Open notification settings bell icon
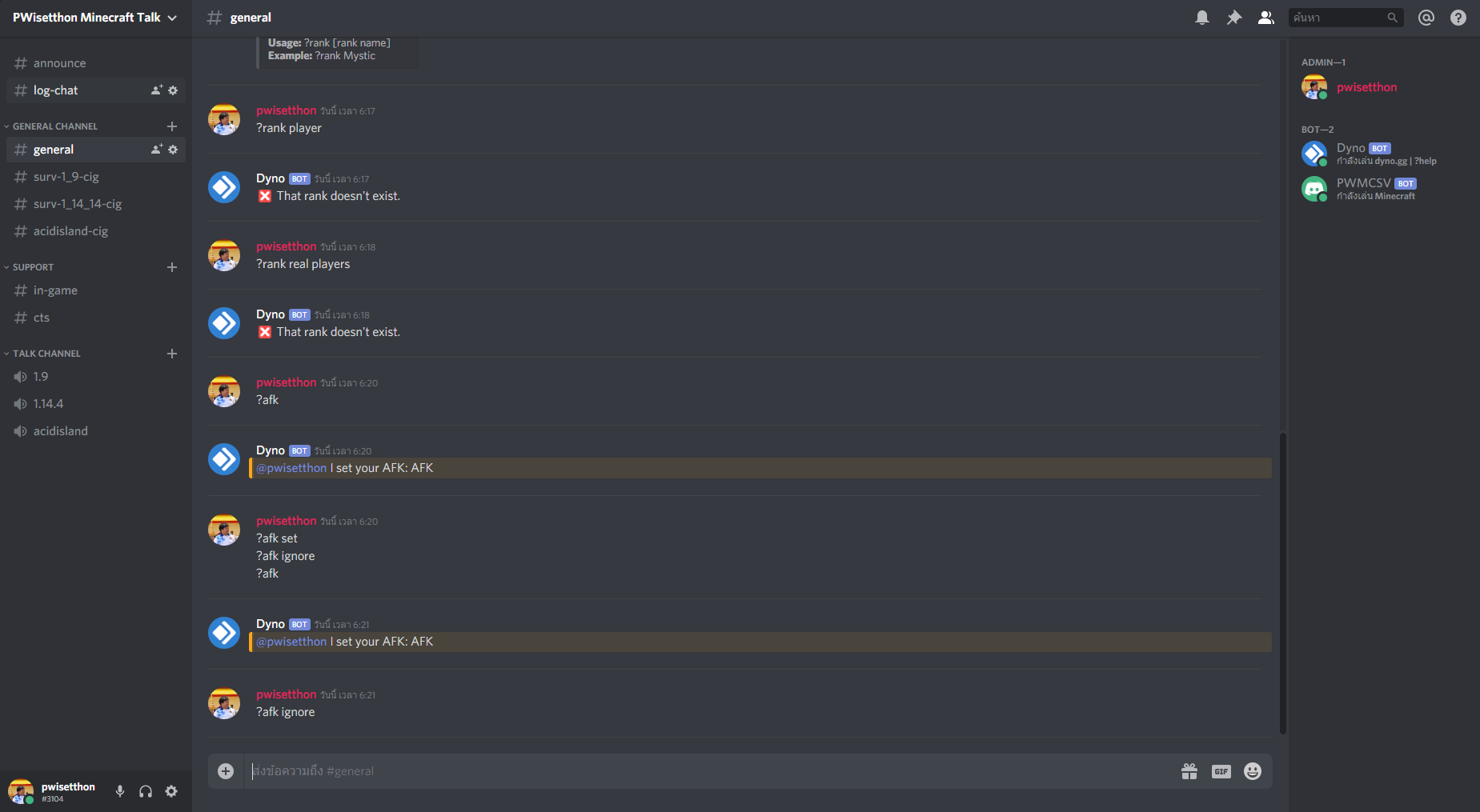Screen dimensions: 1480x812 [1202, 18]
